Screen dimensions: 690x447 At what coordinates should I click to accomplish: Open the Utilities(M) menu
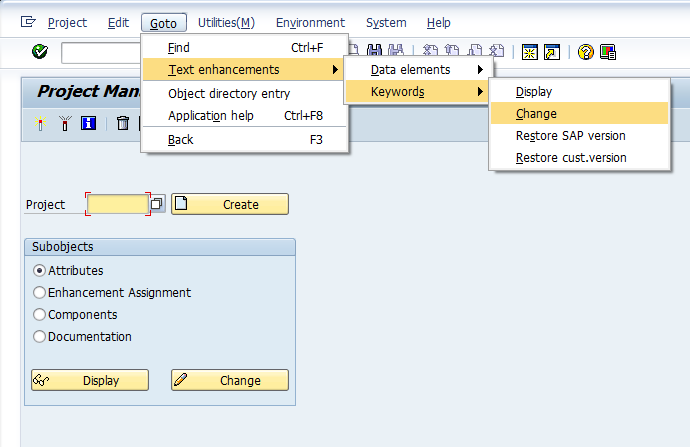pos(226,22)
